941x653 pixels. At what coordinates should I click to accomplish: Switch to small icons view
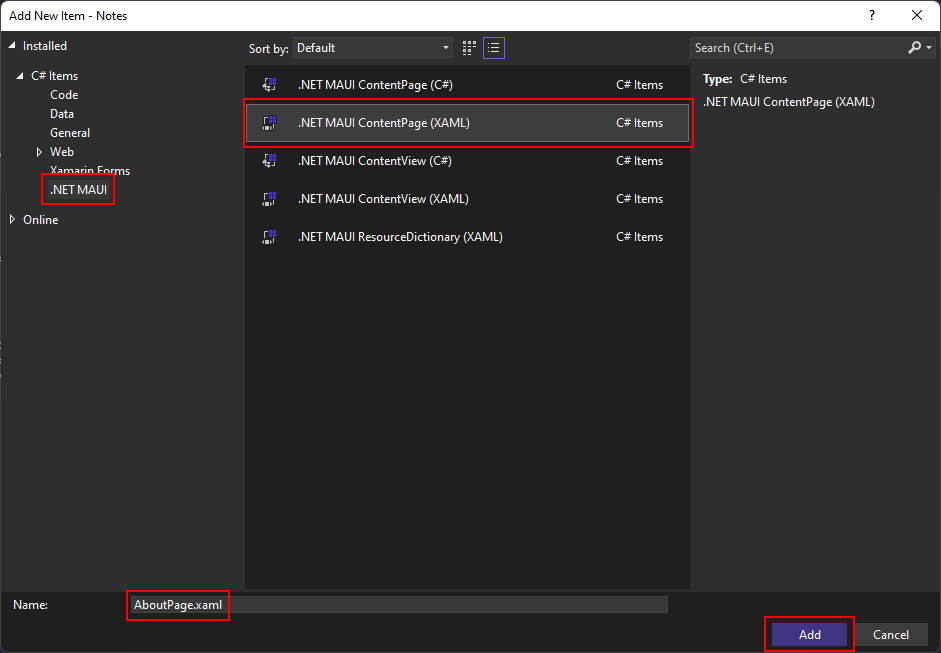(468, 47)
